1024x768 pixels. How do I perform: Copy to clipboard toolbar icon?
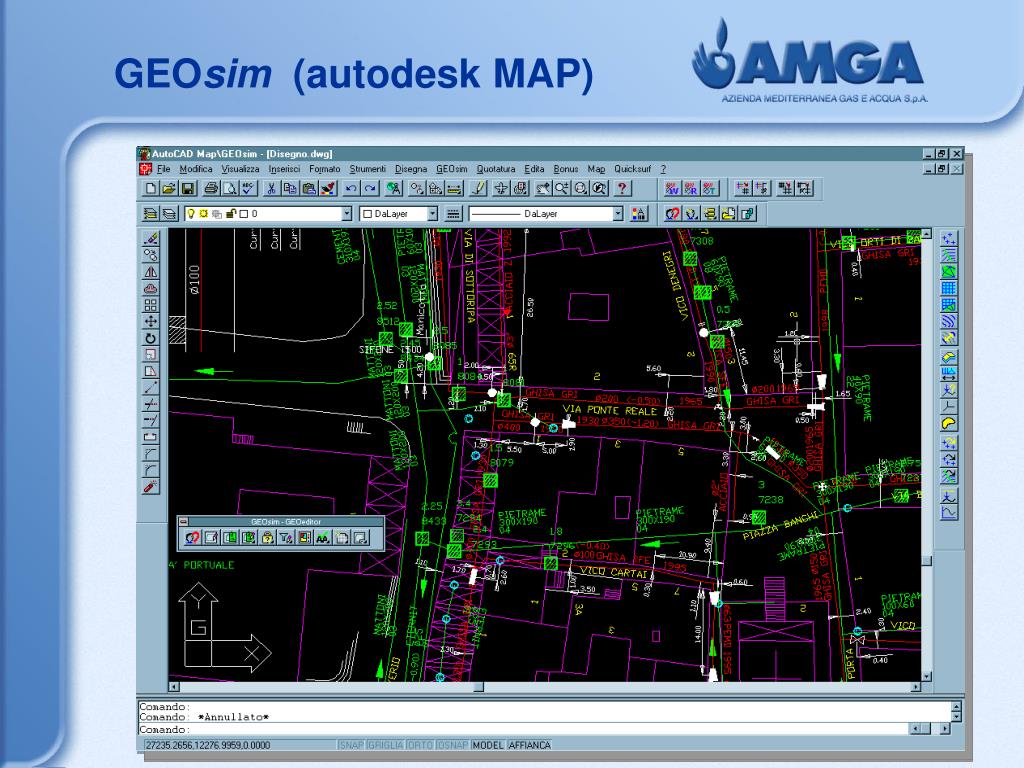[x=290, y=189]
